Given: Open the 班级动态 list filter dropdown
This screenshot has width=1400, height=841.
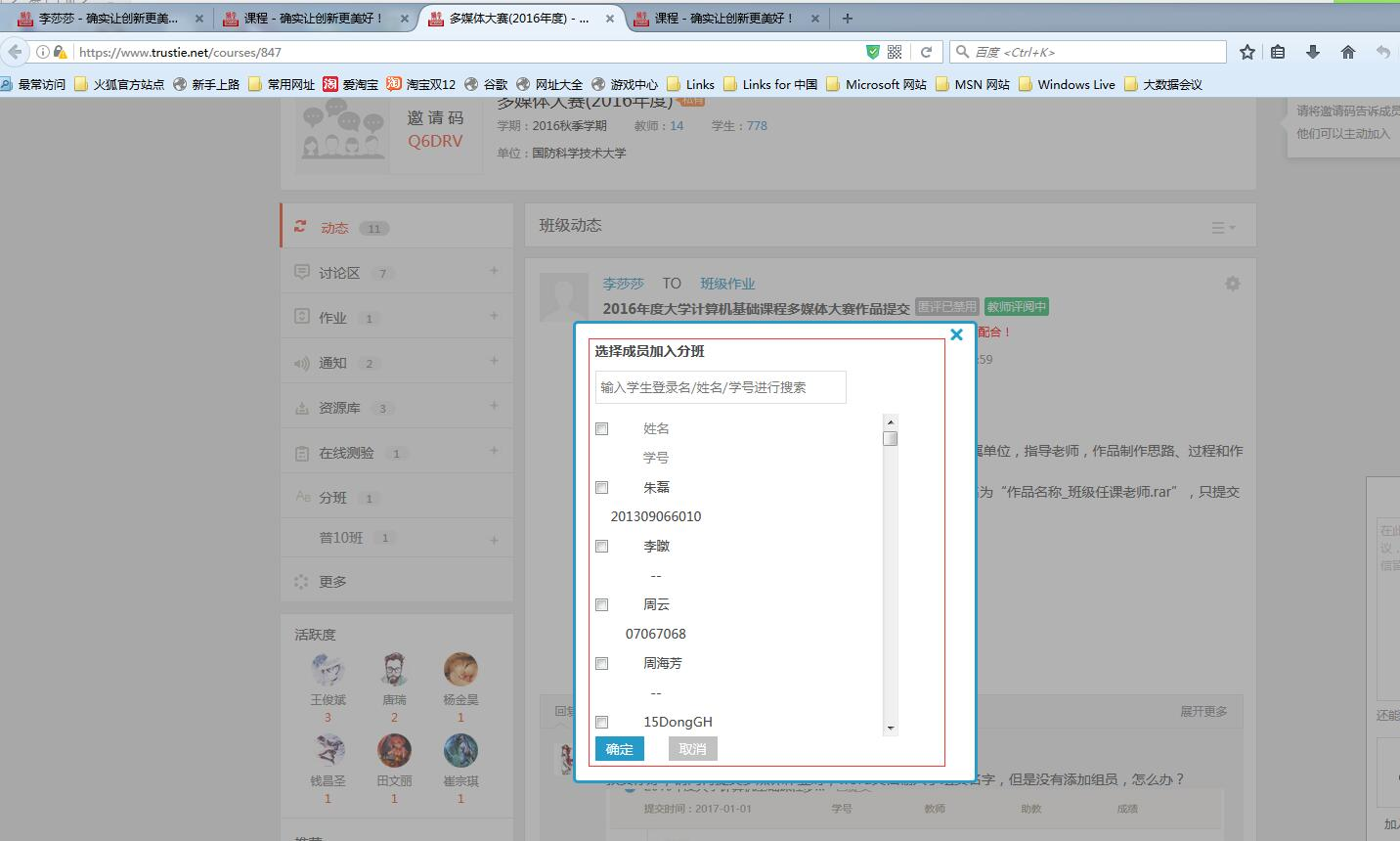Looking at the screenshot, I should 1223,227.
